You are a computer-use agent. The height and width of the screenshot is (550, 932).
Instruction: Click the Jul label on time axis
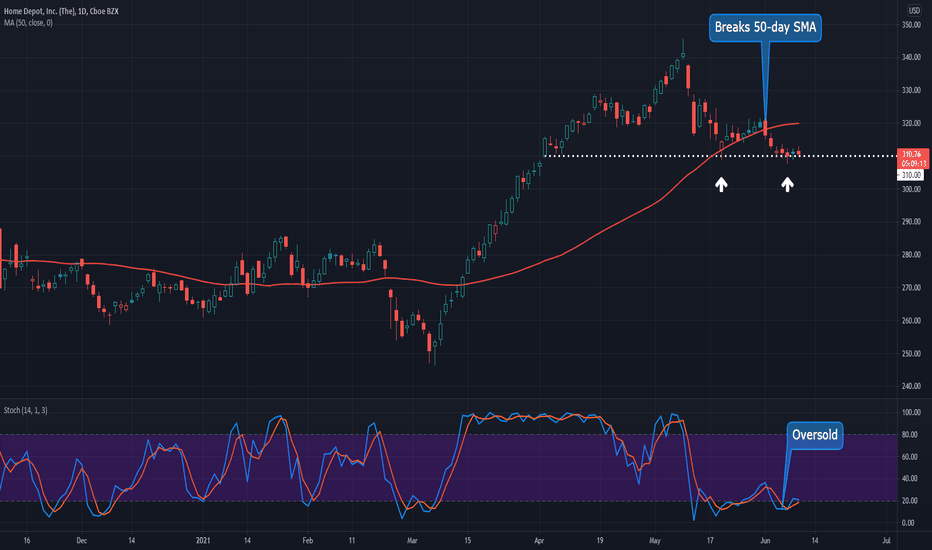[886, 541]
